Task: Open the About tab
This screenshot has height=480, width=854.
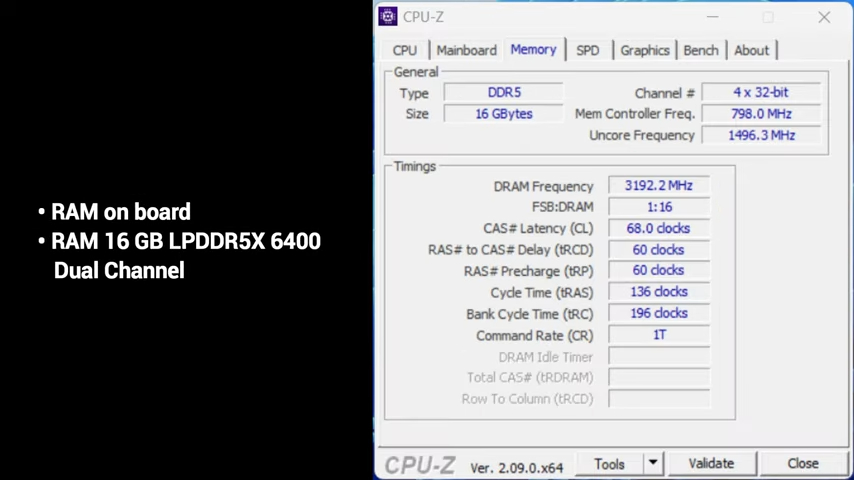Action: coord(752,51)
